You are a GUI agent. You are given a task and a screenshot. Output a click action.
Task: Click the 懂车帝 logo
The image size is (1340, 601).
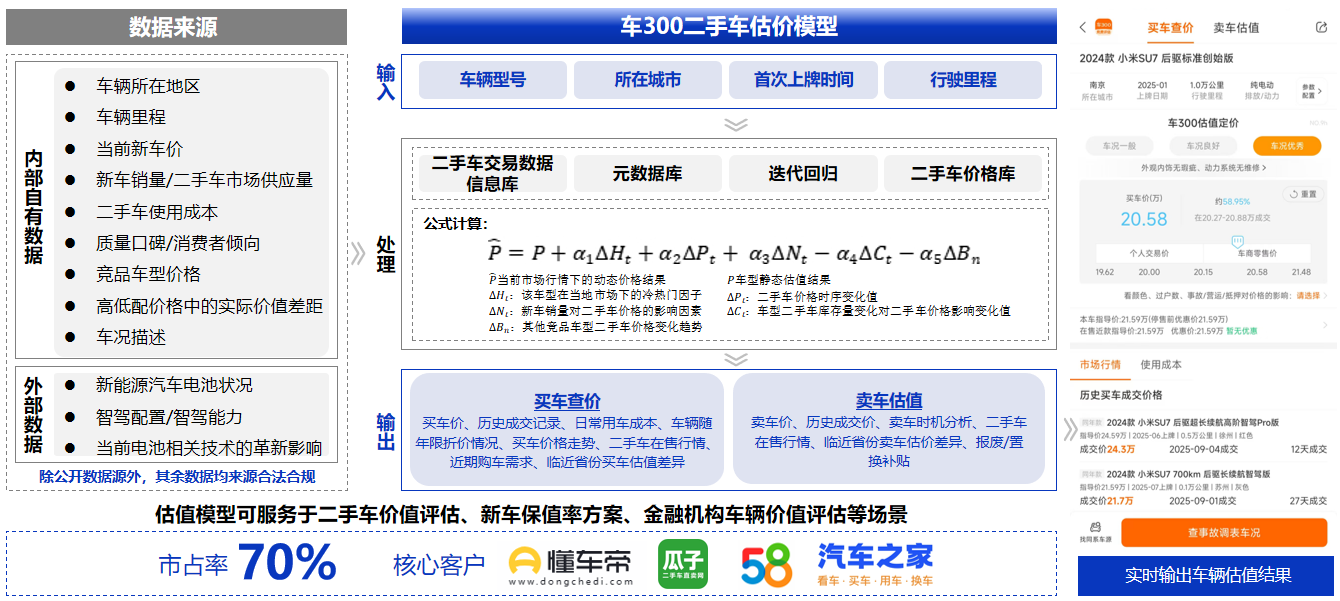[x=570, y=566]
